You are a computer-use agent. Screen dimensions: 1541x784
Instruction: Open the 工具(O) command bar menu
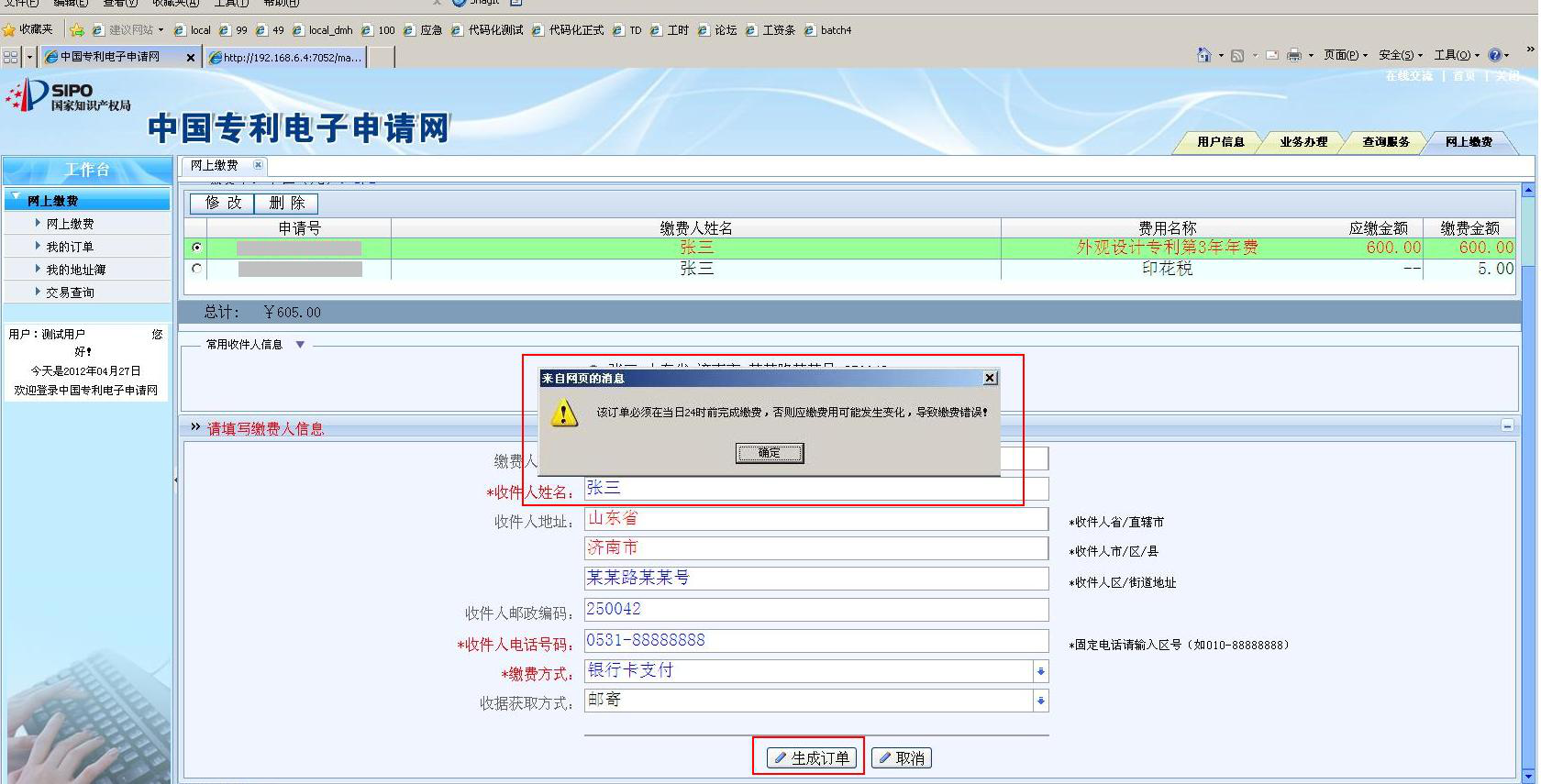1457,55
